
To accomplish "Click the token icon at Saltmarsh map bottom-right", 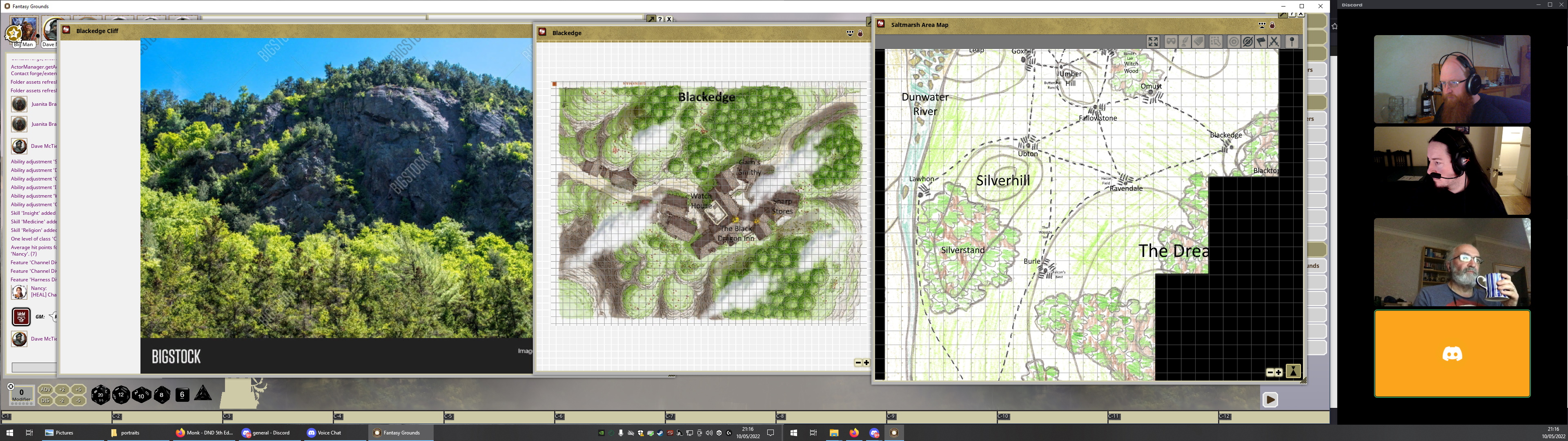I will (x=1293, y=371).
